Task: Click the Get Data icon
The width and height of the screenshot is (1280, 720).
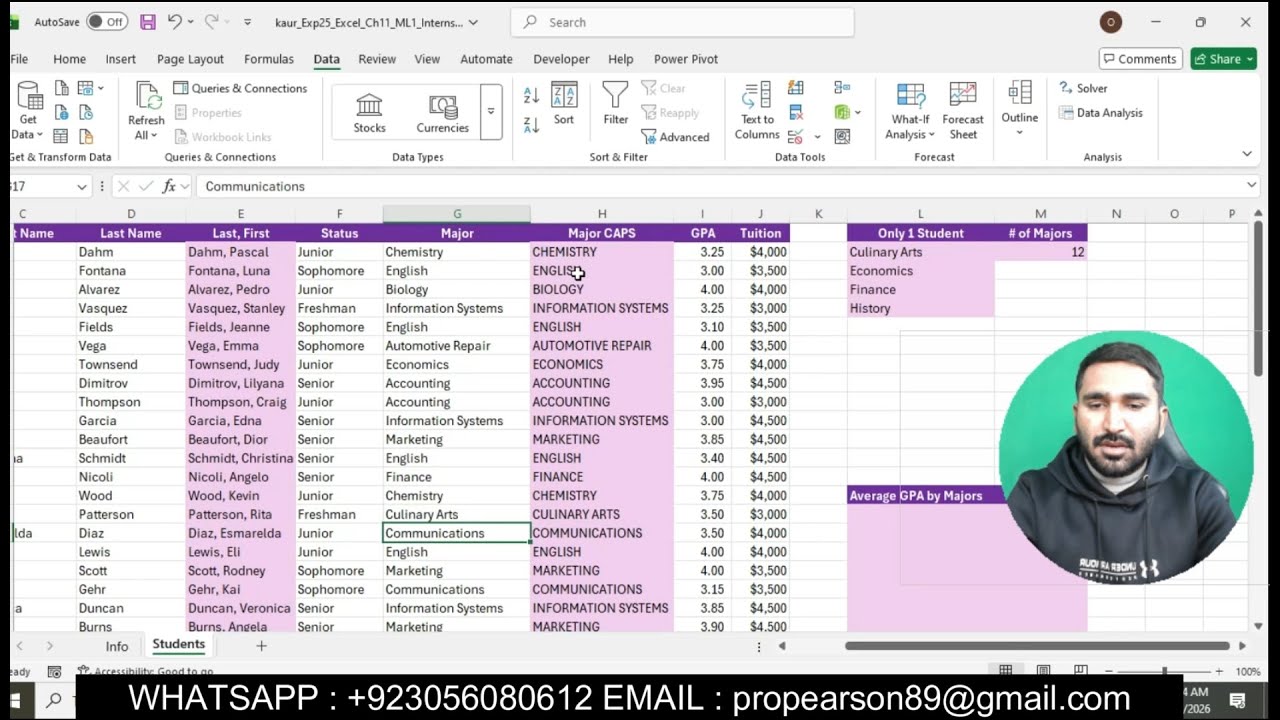Action: pyautogui.click(x=29, y=97)
